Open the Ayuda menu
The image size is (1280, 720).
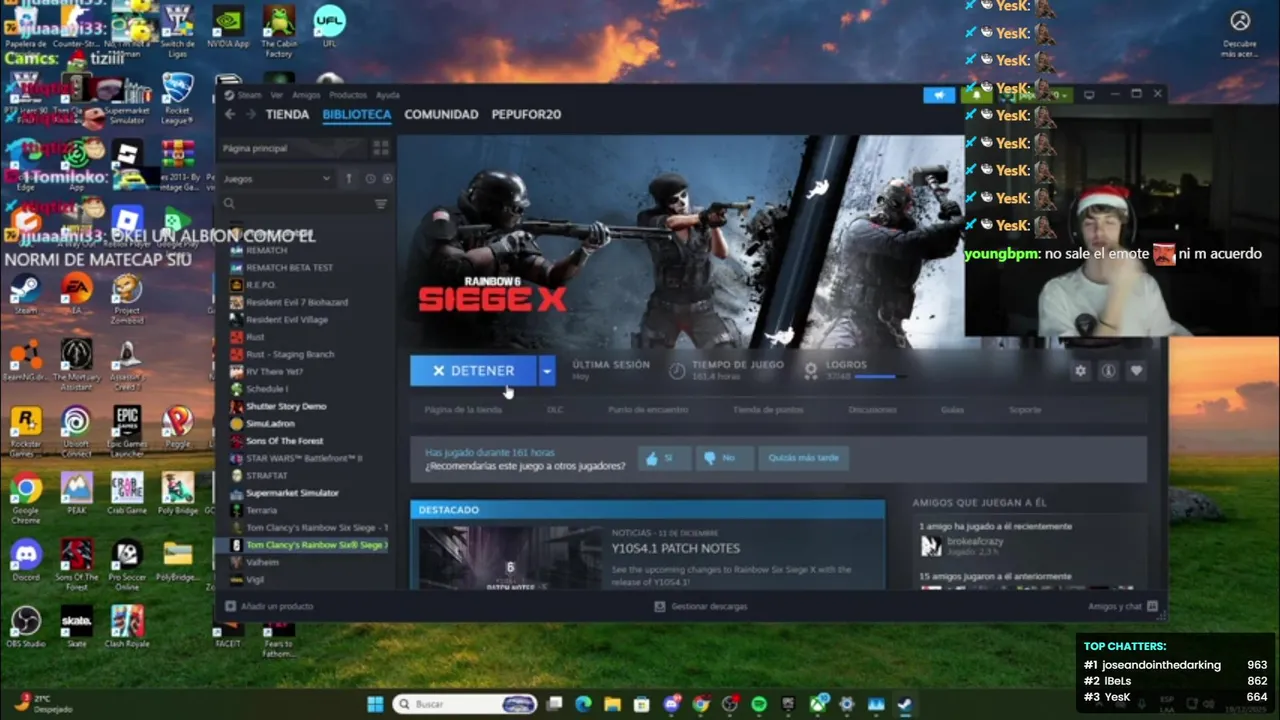coord(387,95)
